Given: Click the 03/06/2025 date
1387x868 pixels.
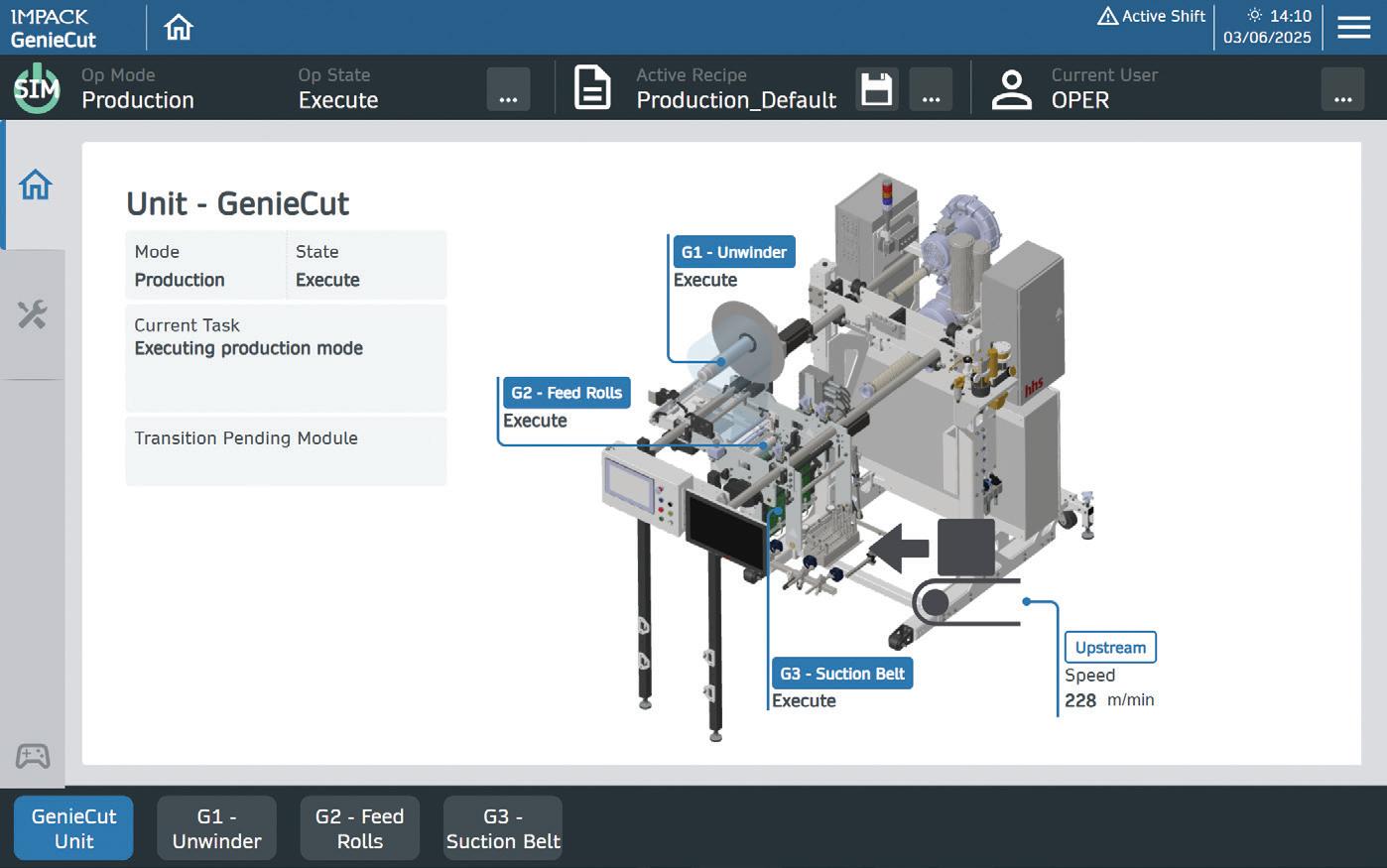Looking at the screenshot, I should pos(1267,38).
